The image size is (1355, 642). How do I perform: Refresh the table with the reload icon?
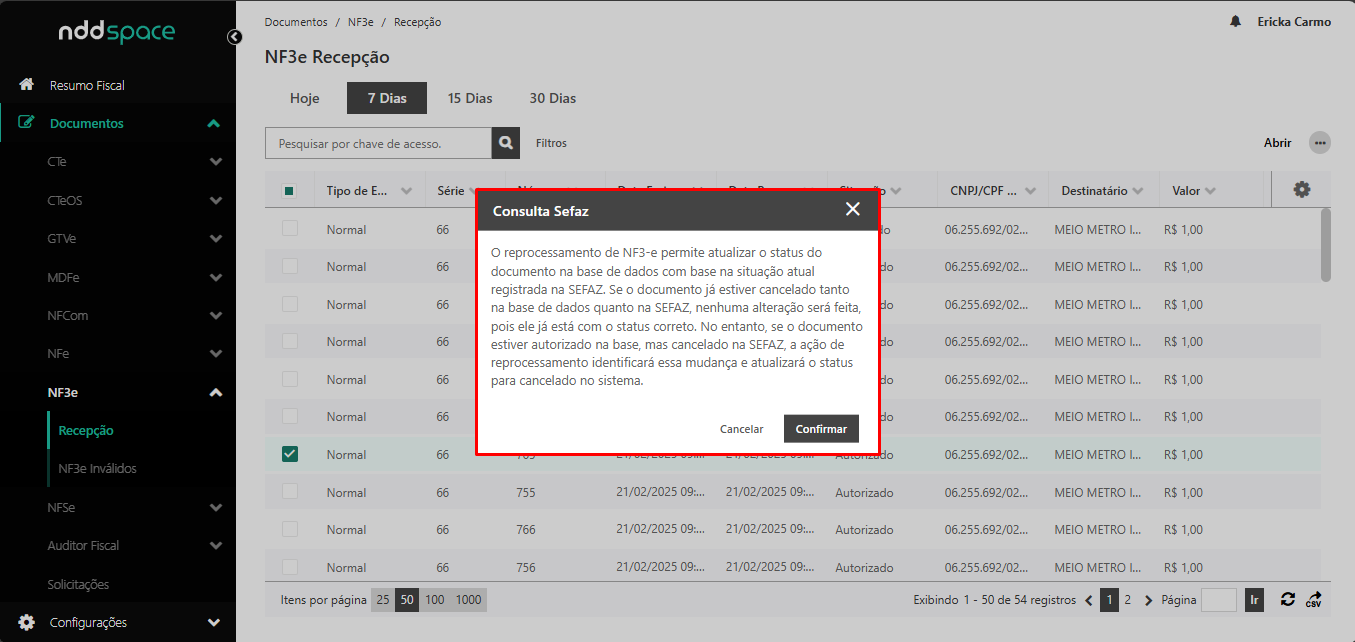(1287, 600)
